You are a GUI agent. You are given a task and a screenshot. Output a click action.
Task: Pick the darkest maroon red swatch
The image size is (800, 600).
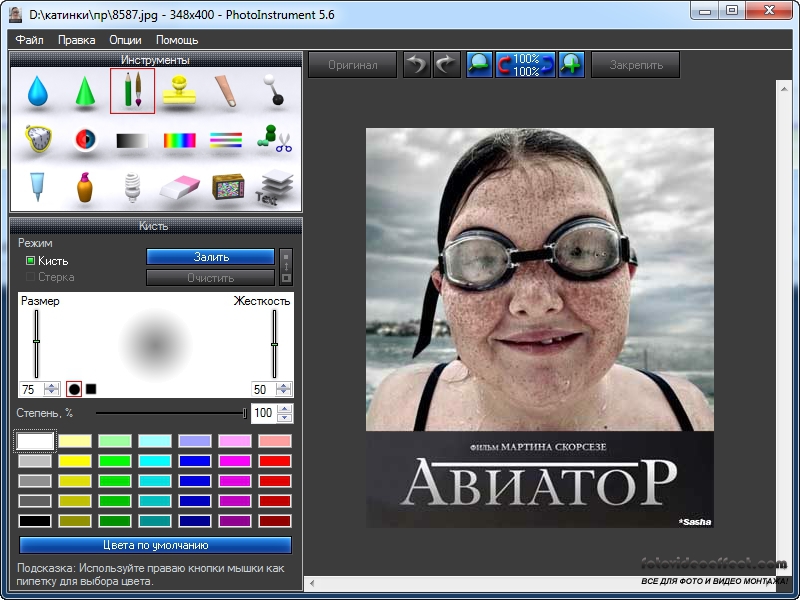(275, 521)
